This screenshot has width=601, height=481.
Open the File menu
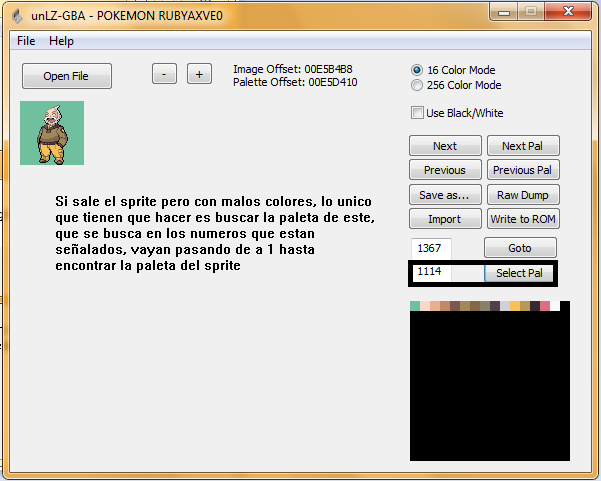[x=26, y=41]
